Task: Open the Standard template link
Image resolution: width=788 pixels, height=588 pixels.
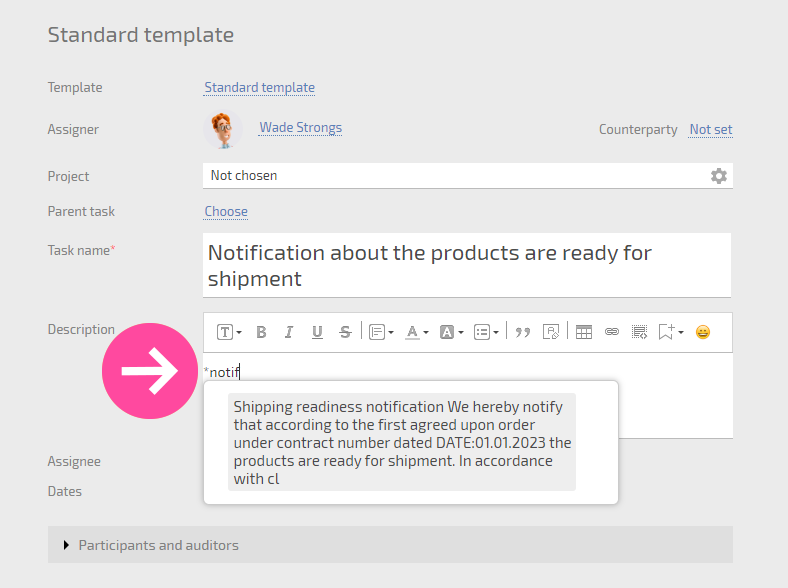Action: (259, 87)
